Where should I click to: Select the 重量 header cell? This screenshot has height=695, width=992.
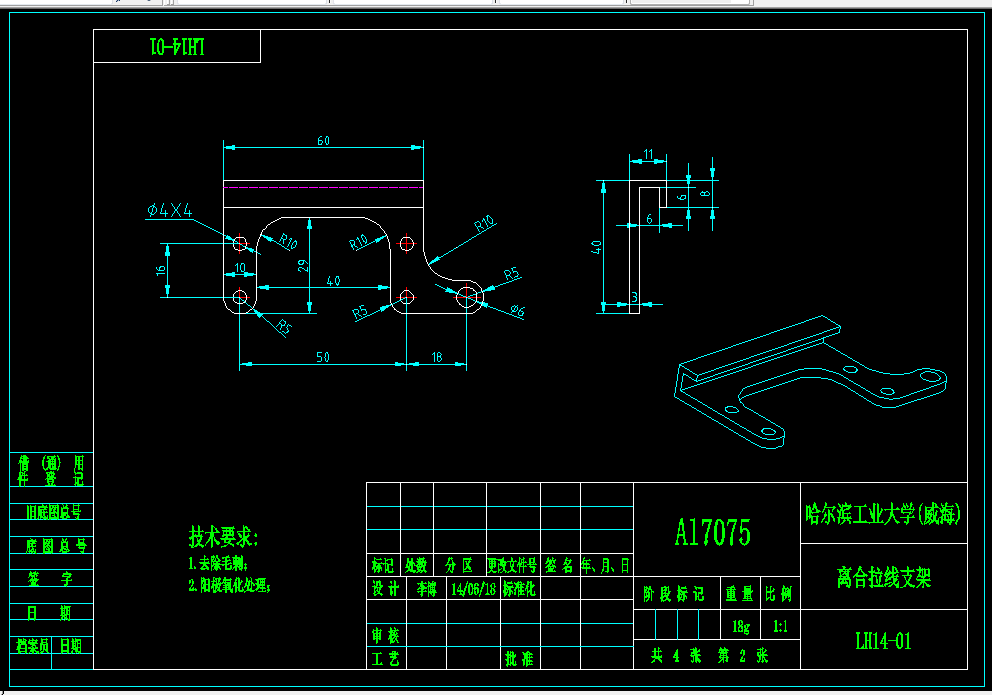740,593
